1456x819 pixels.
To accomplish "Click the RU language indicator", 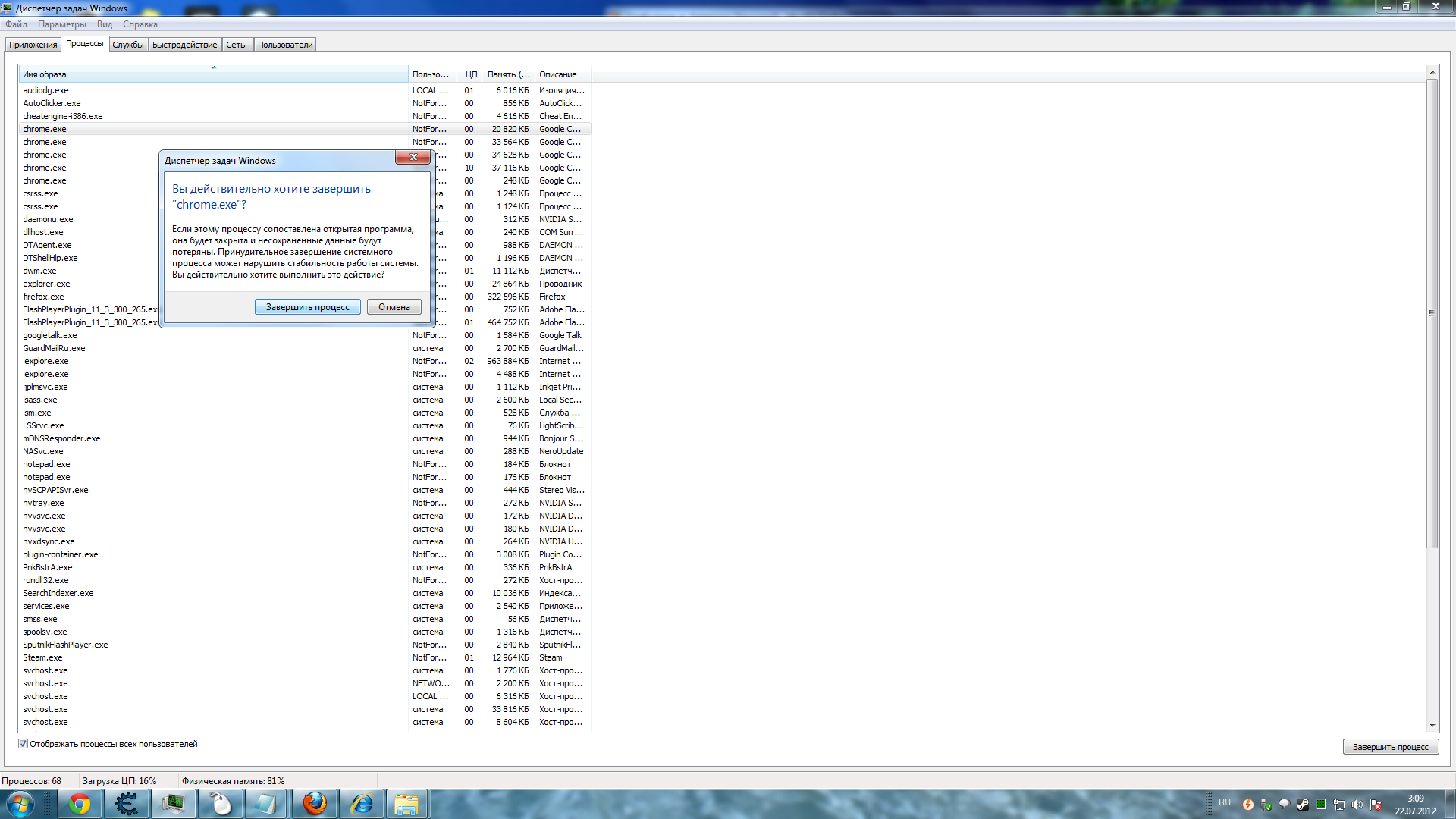I will tap(1224, 802).
